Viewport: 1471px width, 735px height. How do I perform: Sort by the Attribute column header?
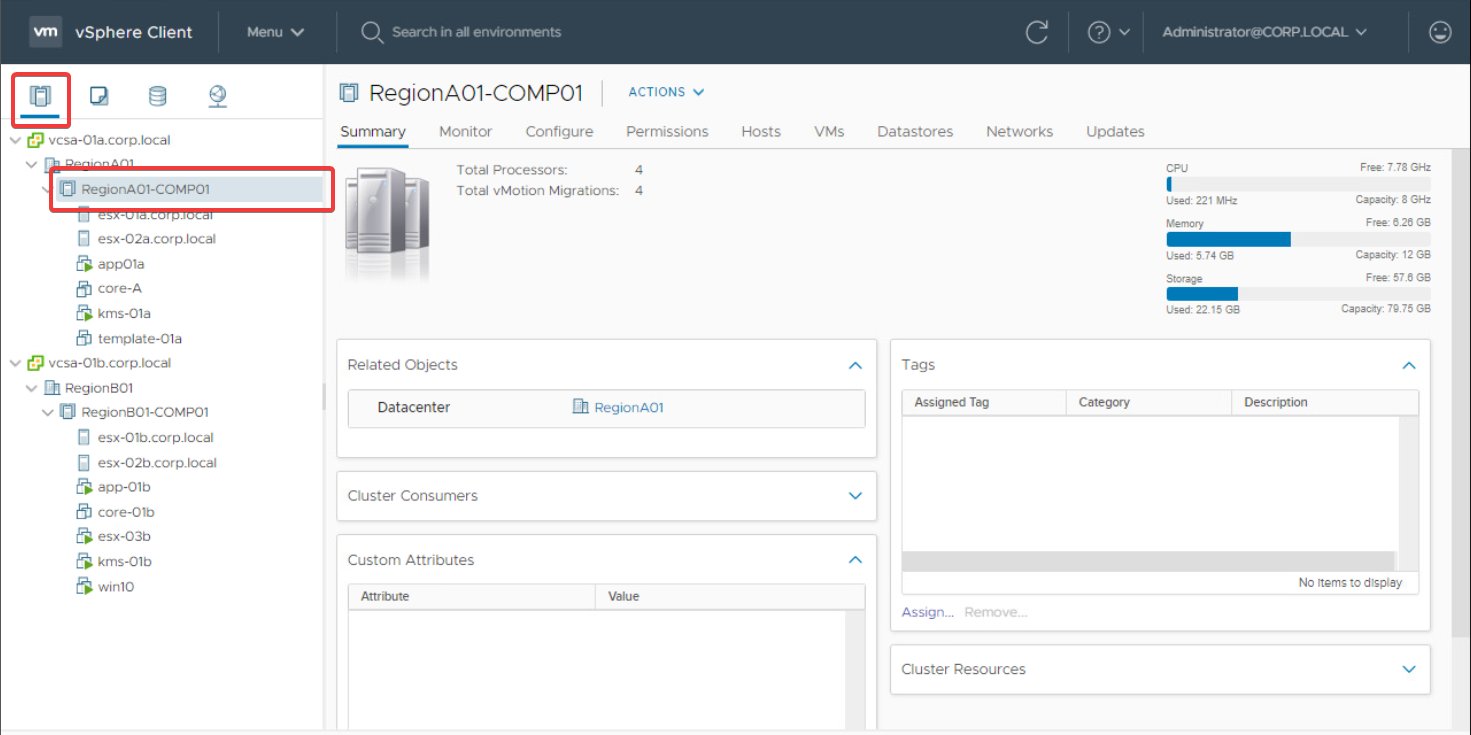tap(471, 597)
